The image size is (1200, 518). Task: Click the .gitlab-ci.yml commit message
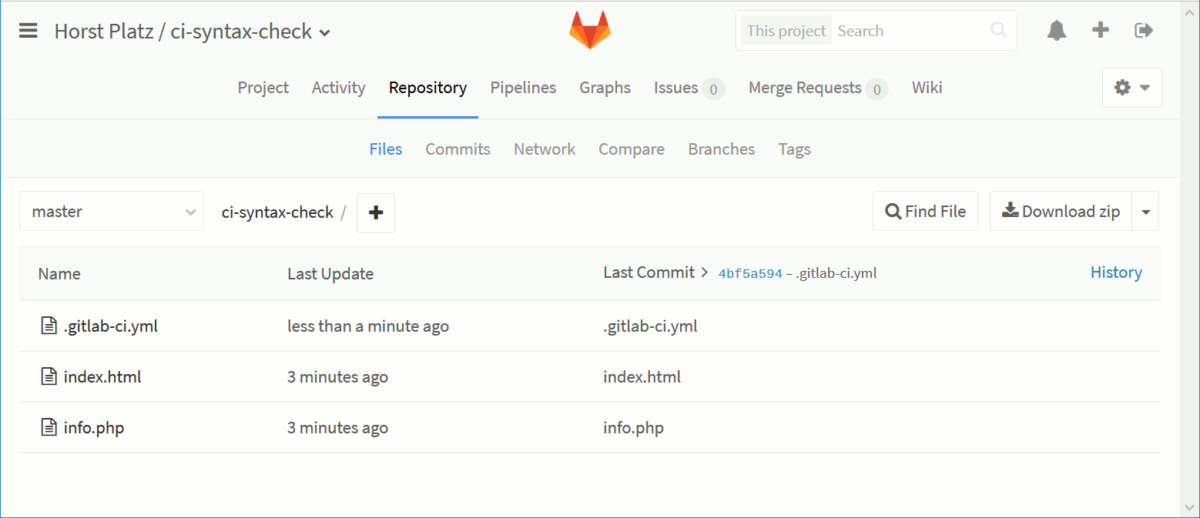click(x=650, y=326)
